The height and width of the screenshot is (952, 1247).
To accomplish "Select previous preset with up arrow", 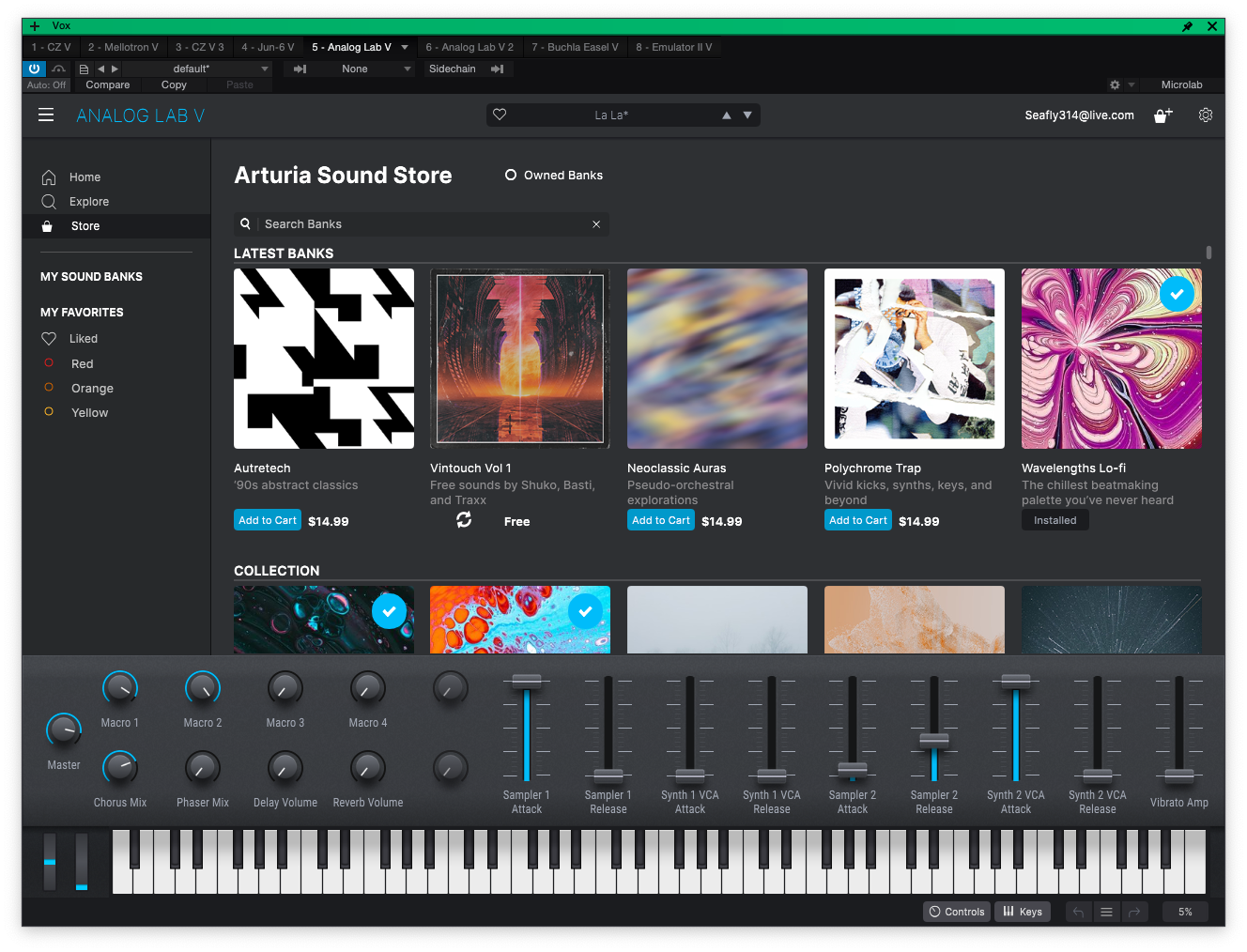I will click(x=726, y=115).
